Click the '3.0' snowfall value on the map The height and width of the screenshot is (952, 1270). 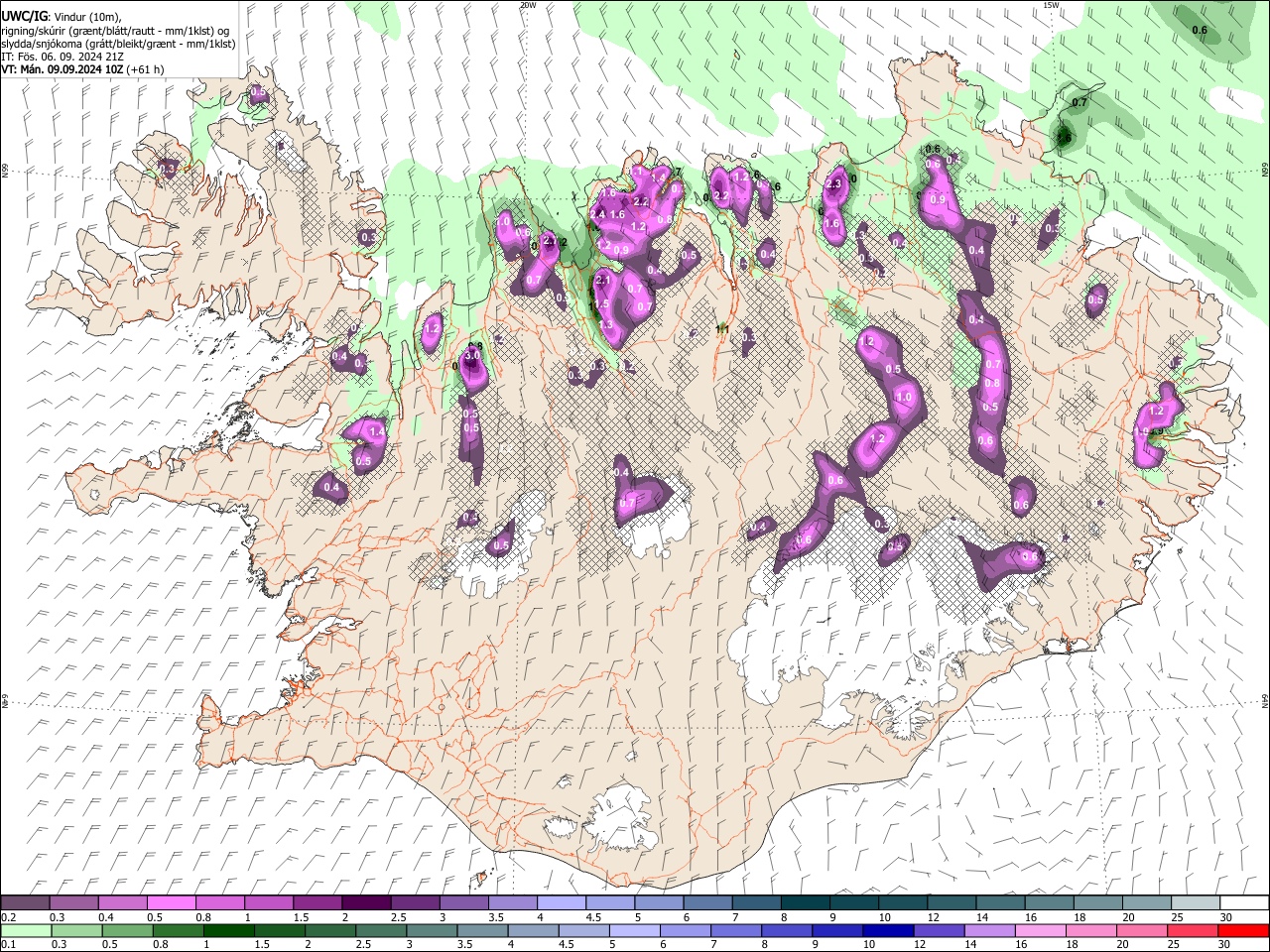coord(472,355)
